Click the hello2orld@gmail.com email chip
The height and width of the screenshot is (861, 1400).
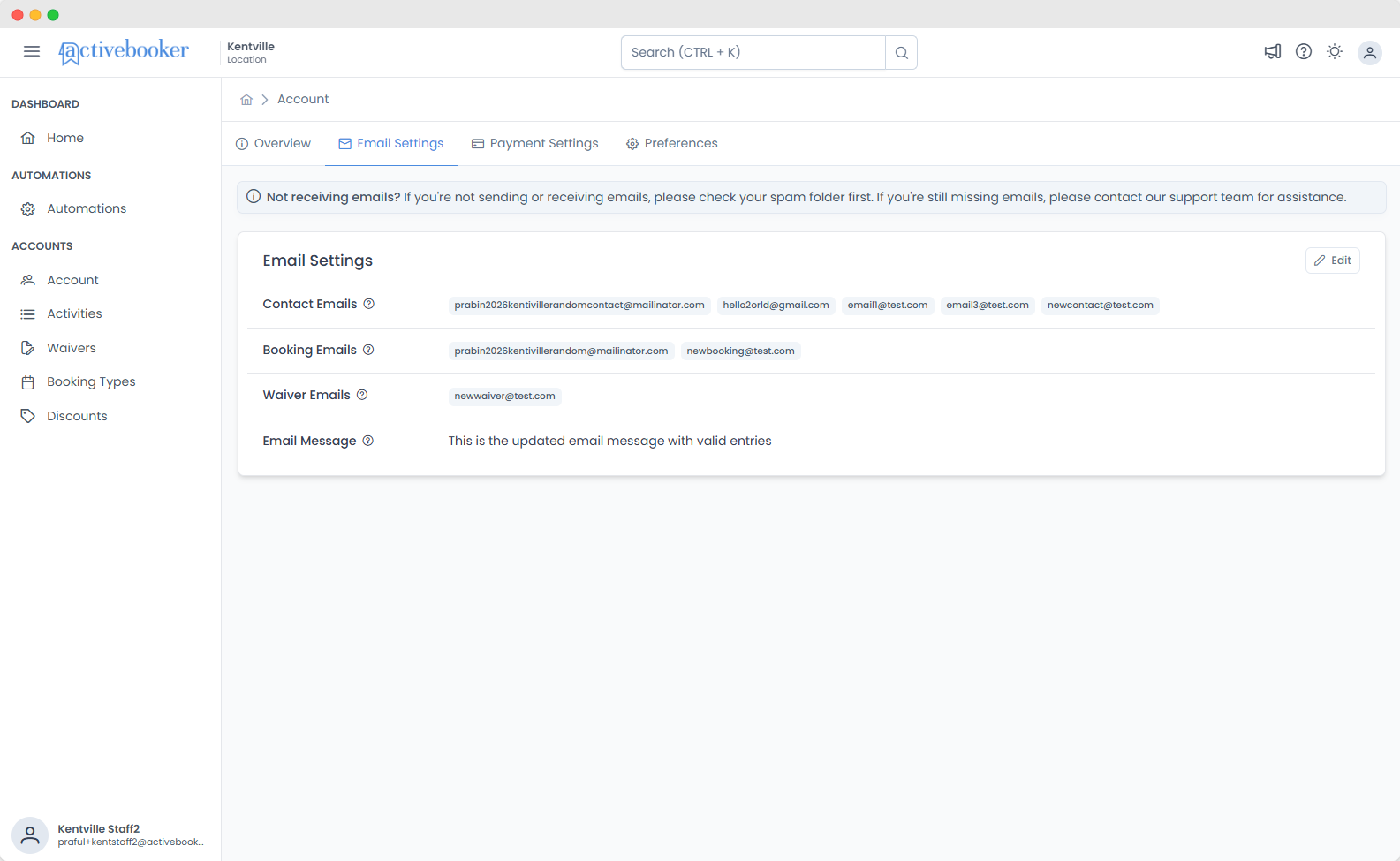coord(776,305)
